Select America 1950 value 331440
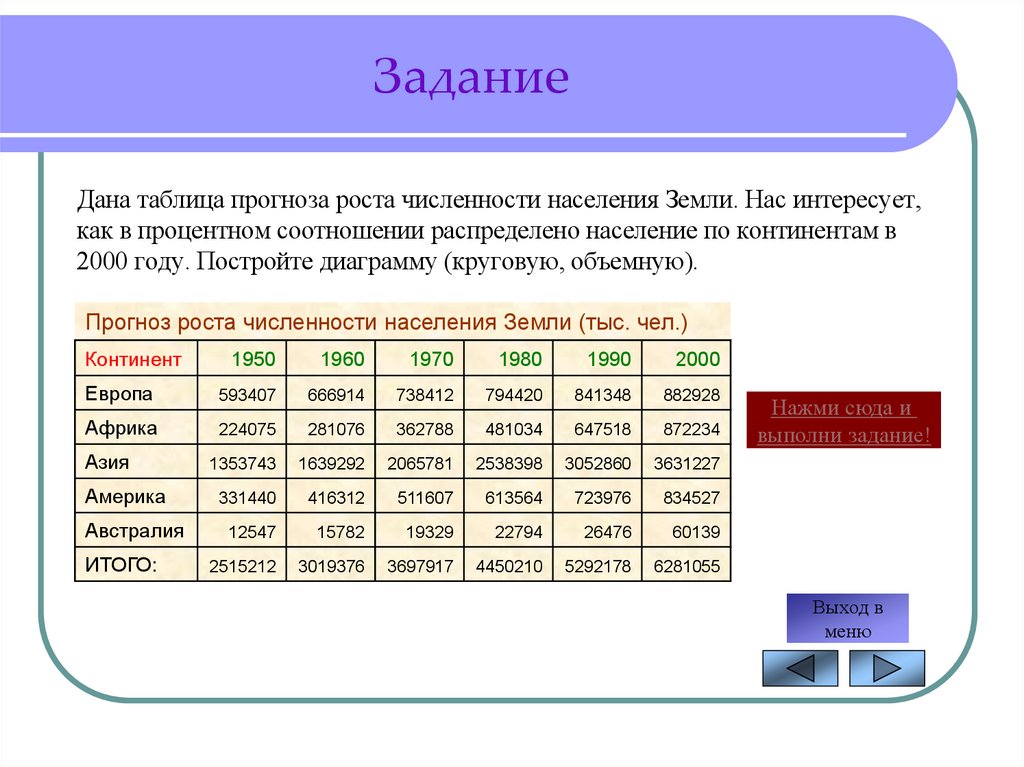 point(242,497)
